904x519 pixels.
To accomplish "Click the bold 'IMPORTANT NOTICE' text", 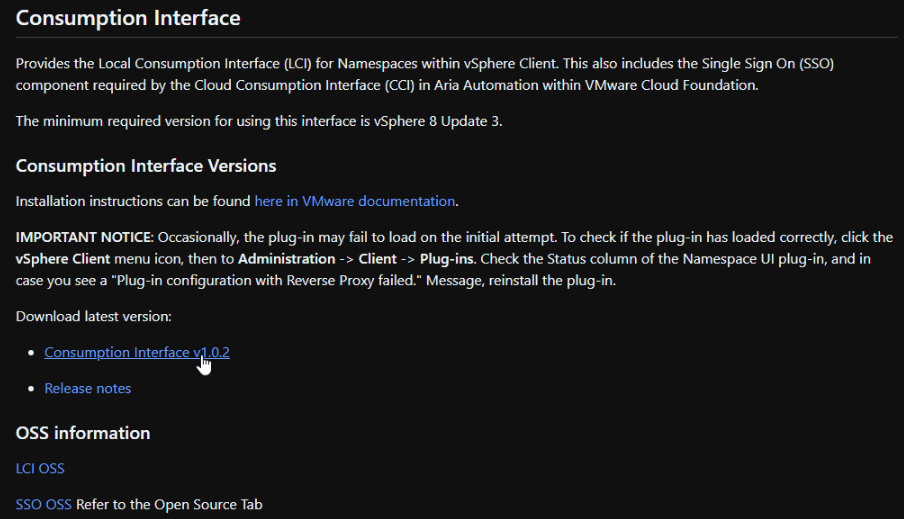I will pos(83,238).
